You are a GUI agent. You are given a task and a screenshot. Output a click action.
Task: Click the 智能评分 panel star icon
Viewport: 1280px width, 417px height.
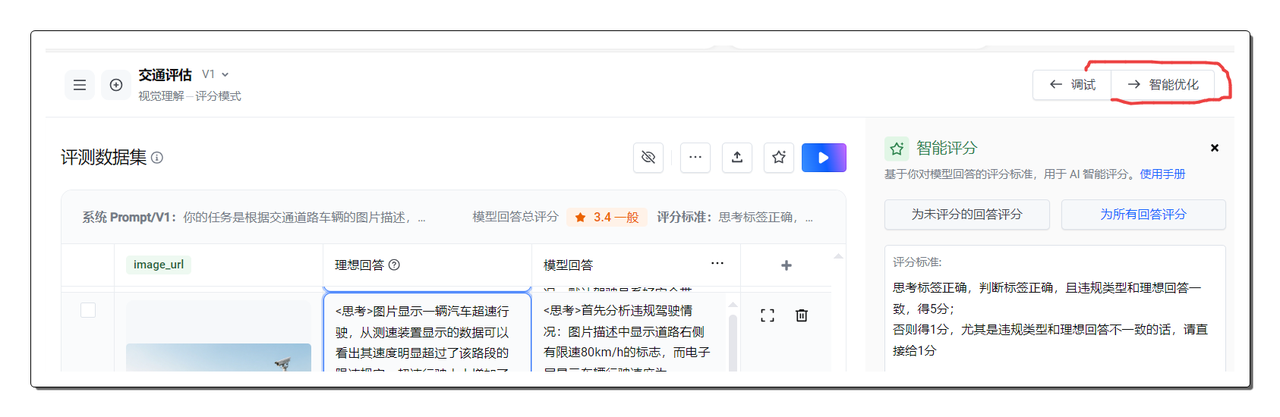(897, 148)
